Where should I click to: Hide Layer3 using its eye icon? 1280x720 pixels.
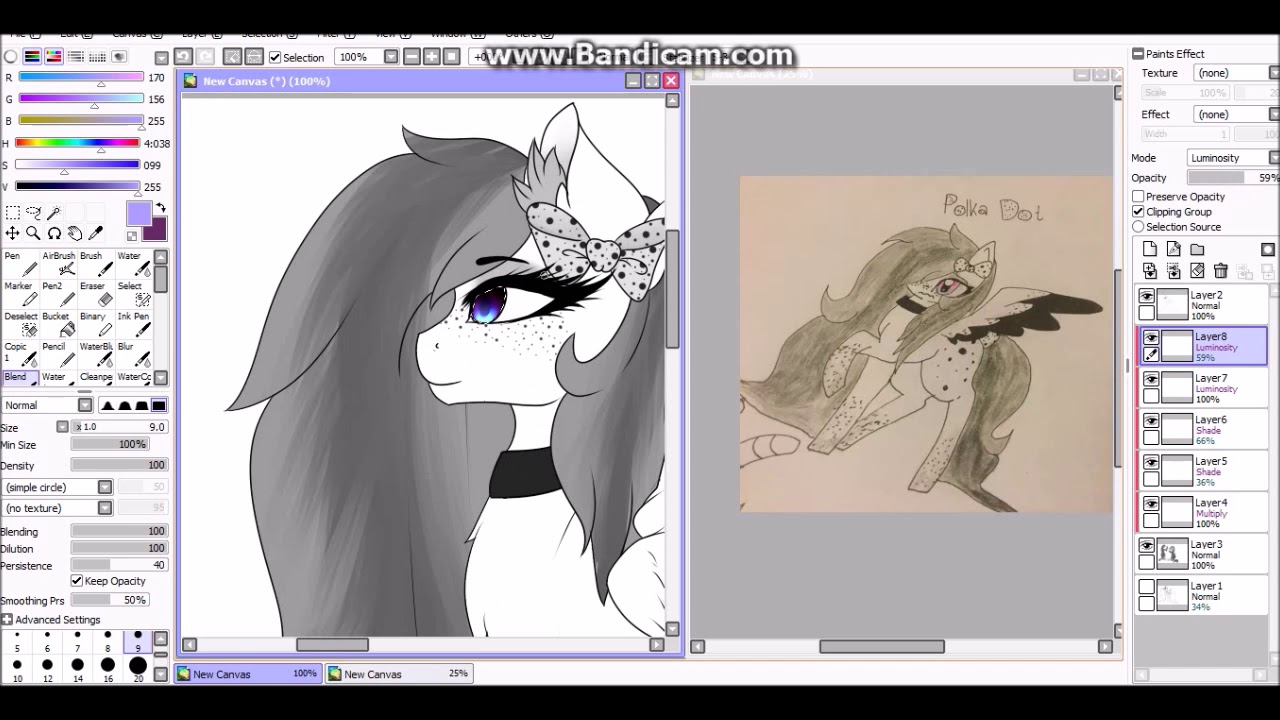tap(1147, 545)
